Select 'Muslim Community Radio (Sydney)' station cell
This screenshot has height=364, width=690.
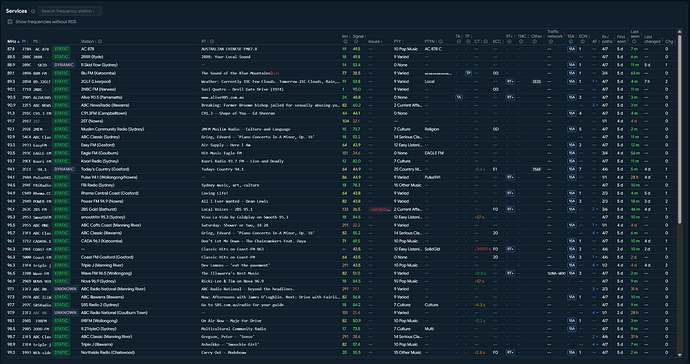pos(112,129)
